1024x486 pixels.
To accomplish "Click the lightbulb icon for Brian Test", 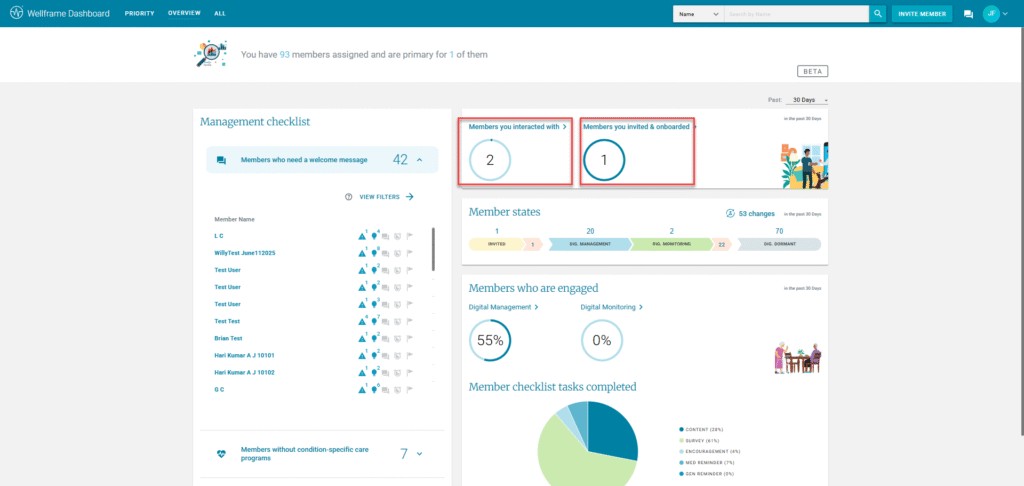I will click(374, 339).
